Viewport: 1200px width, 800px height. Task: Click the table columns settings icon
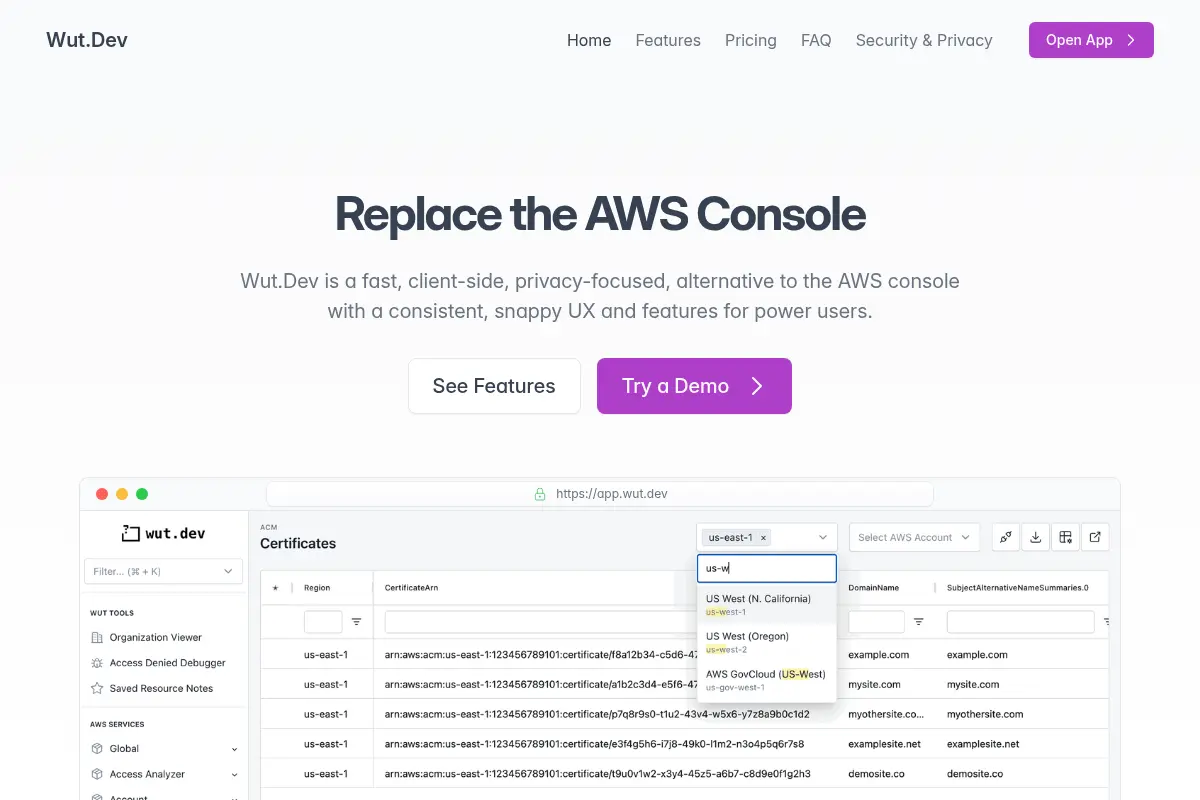pyautogui.click(x=1066, y=537)
